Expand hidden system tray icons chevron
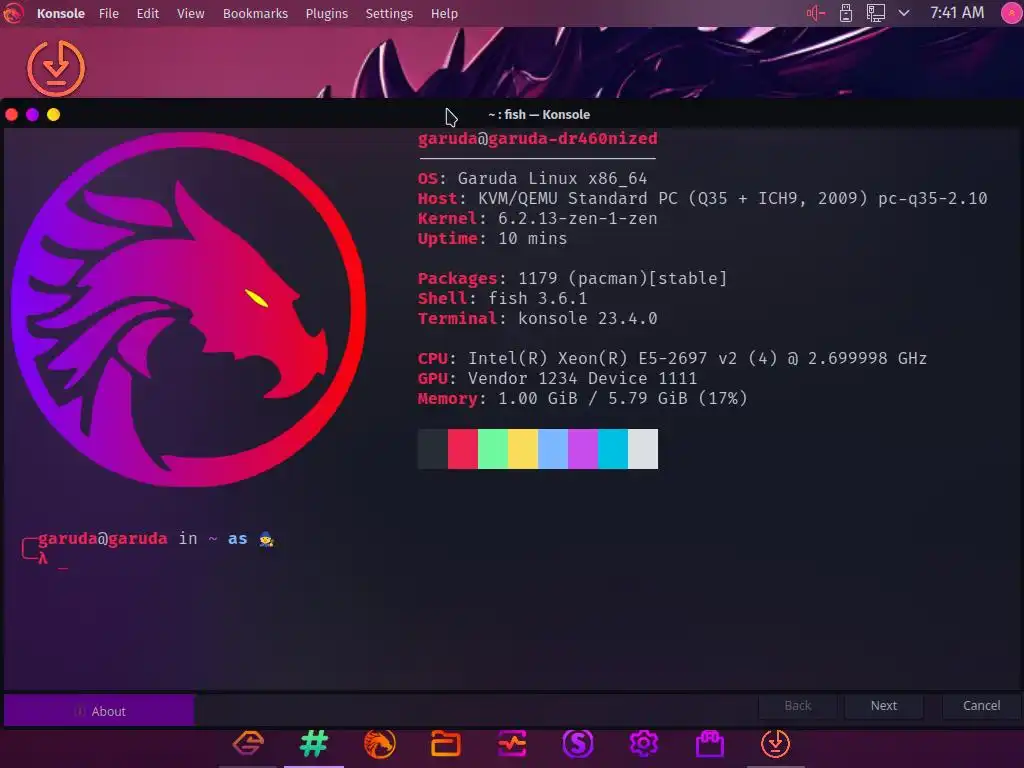The image size is (1024, 768). [904, 13]
